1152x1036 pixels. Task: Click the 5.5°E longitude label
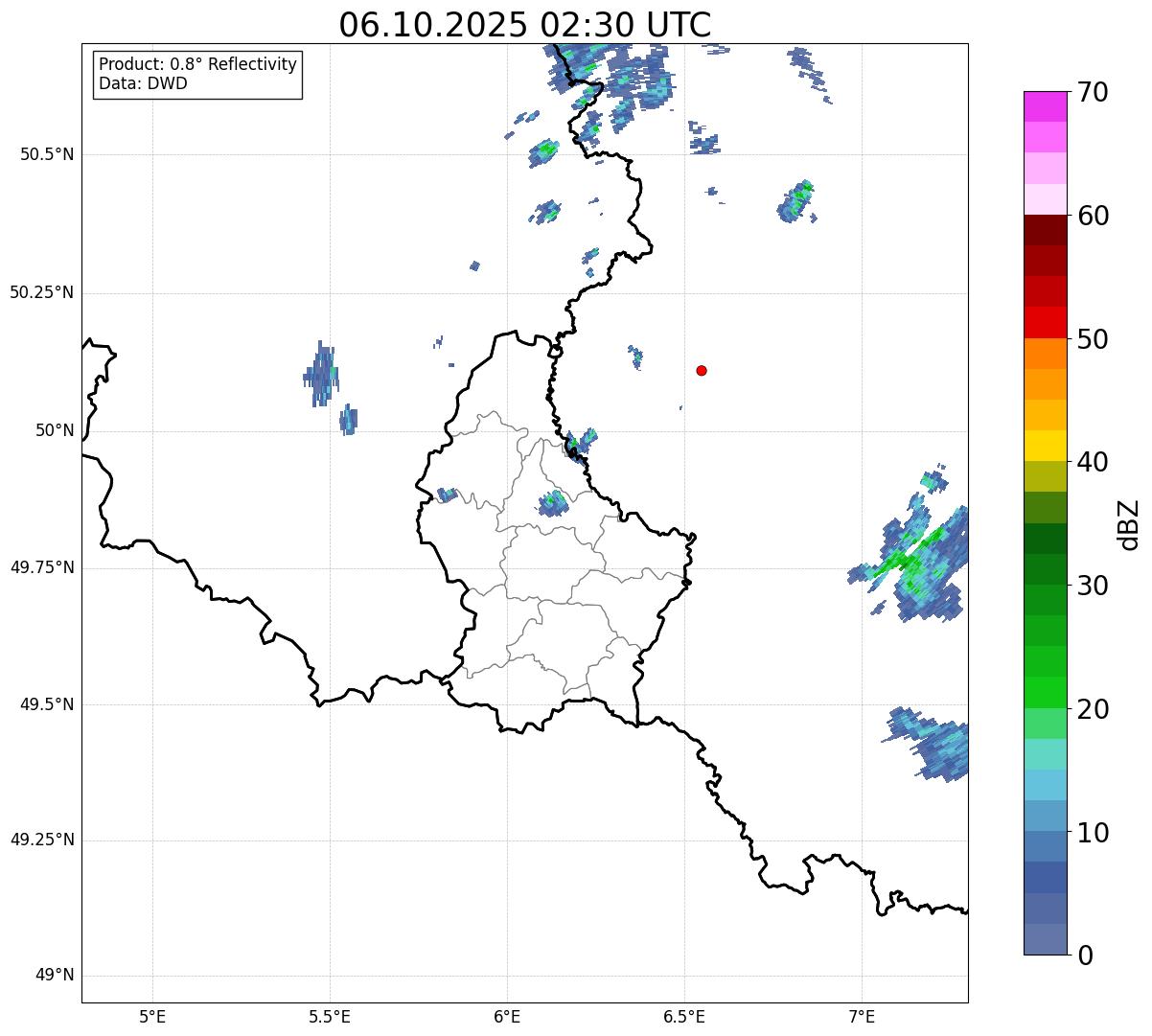pos(330,1016)
